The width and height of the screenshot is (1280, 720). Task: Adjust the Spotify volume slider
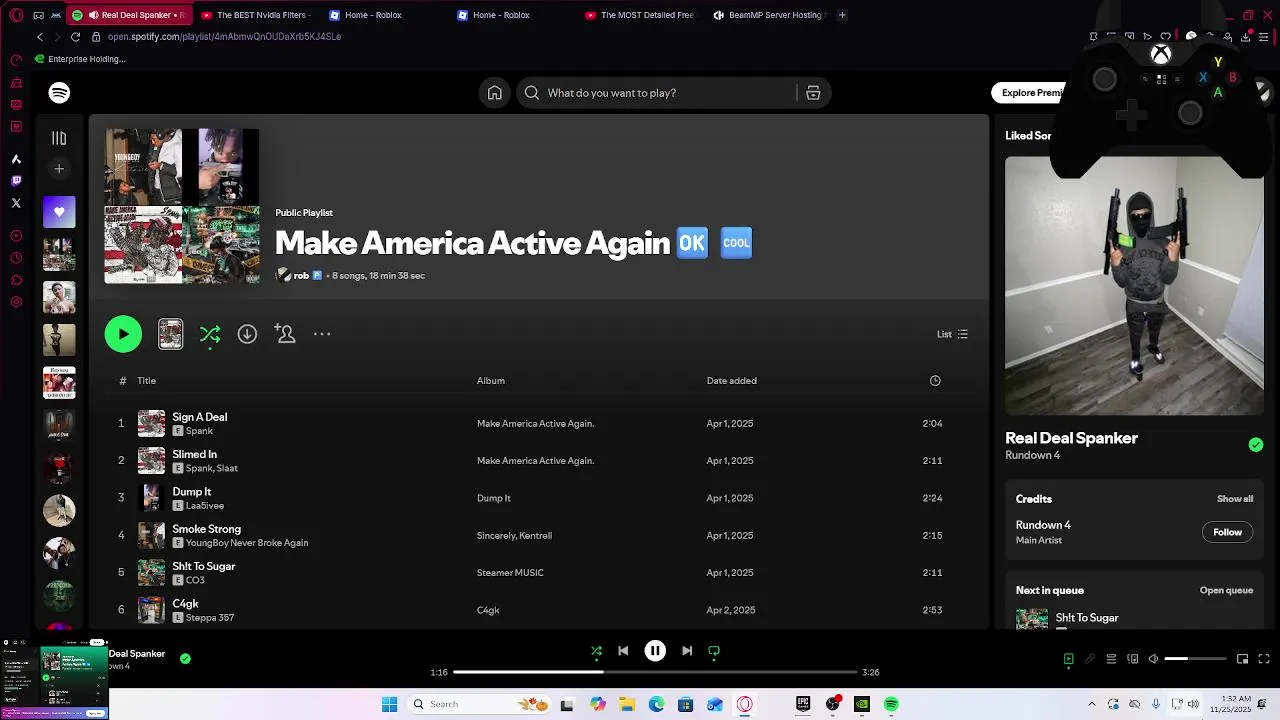[1195, 659]
